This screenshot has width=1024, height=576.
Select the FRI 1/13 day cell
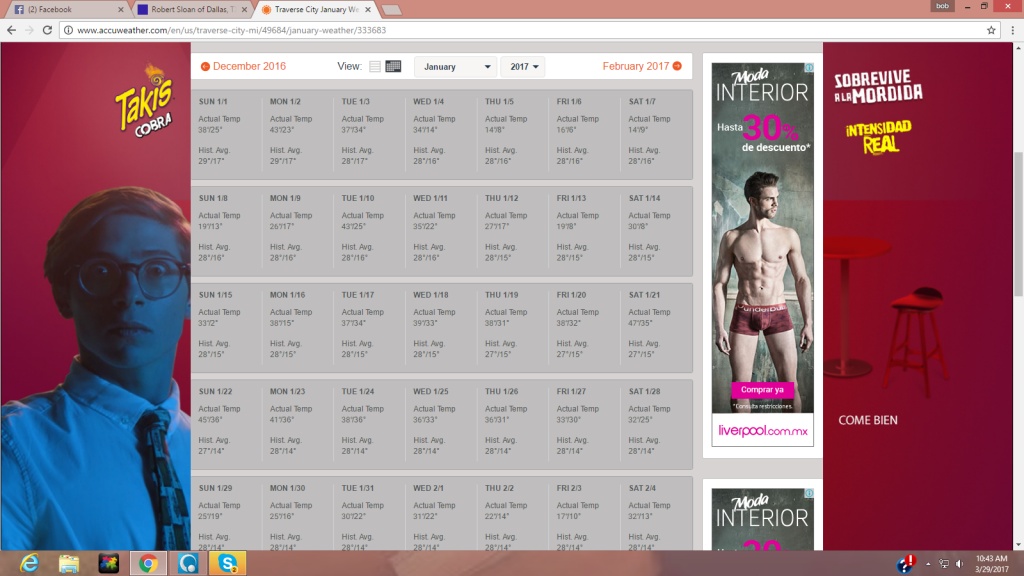584,231
